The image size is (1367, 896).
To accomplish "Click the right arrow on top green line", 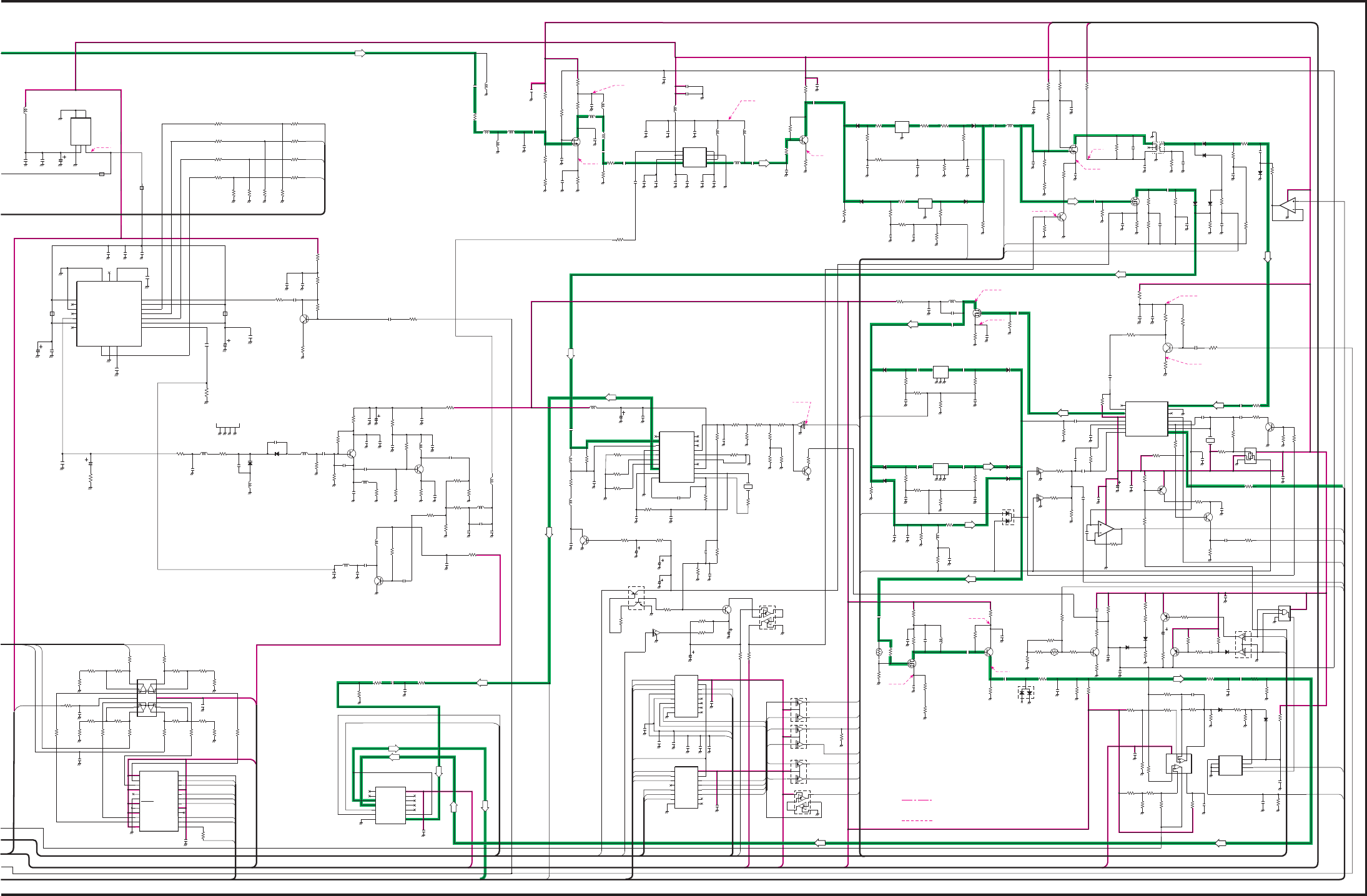I will point(360,53).
